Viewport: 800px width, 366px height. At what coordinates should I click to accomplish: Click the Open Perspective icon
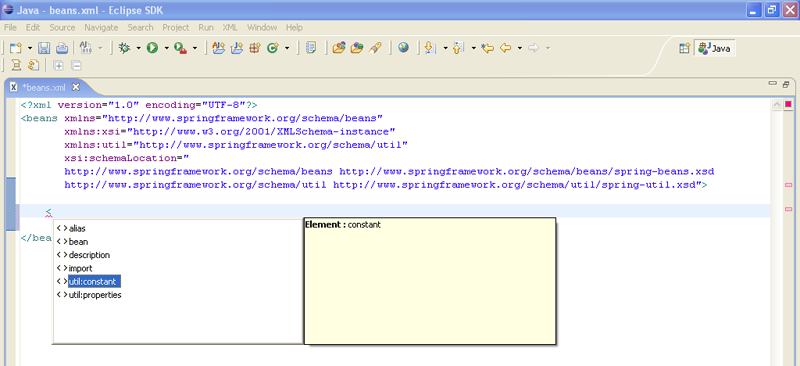click(685, 48)
